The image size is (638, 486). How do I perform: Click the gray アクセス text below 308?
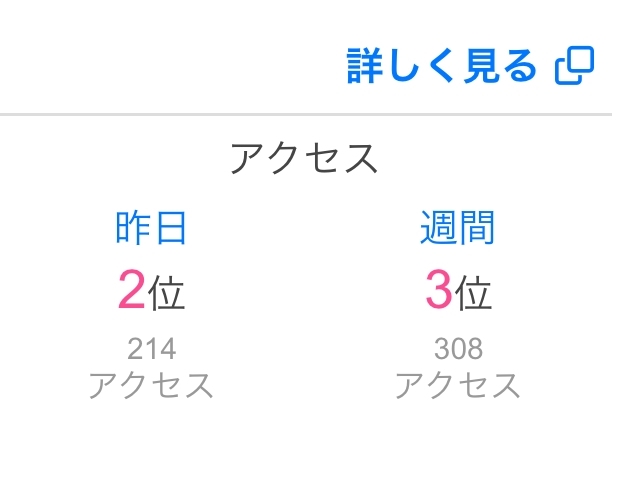458,384
